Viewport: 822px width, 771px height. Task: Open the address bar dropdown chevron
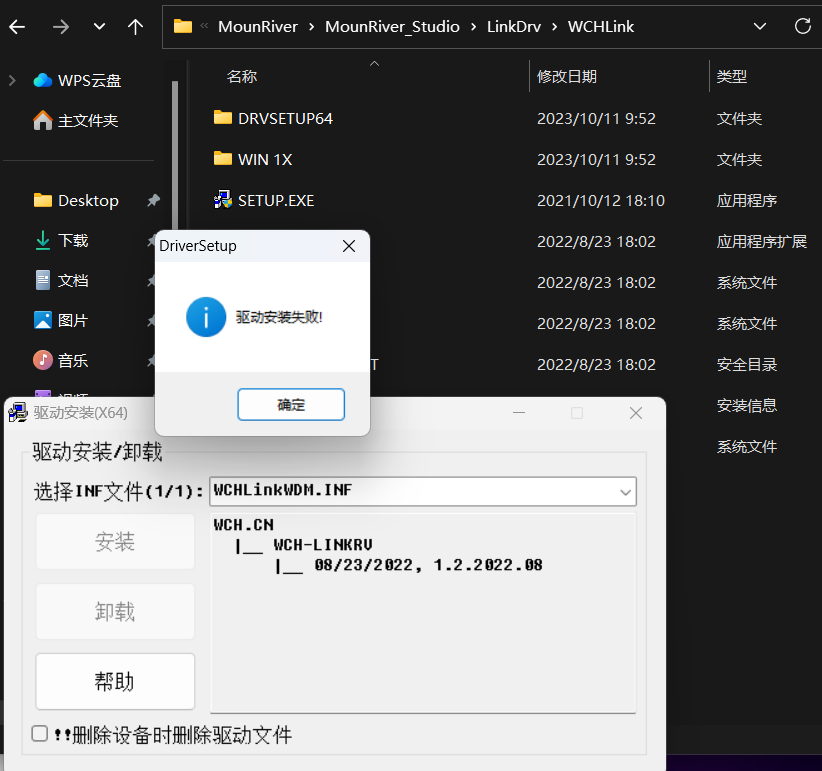click(759, 27)
